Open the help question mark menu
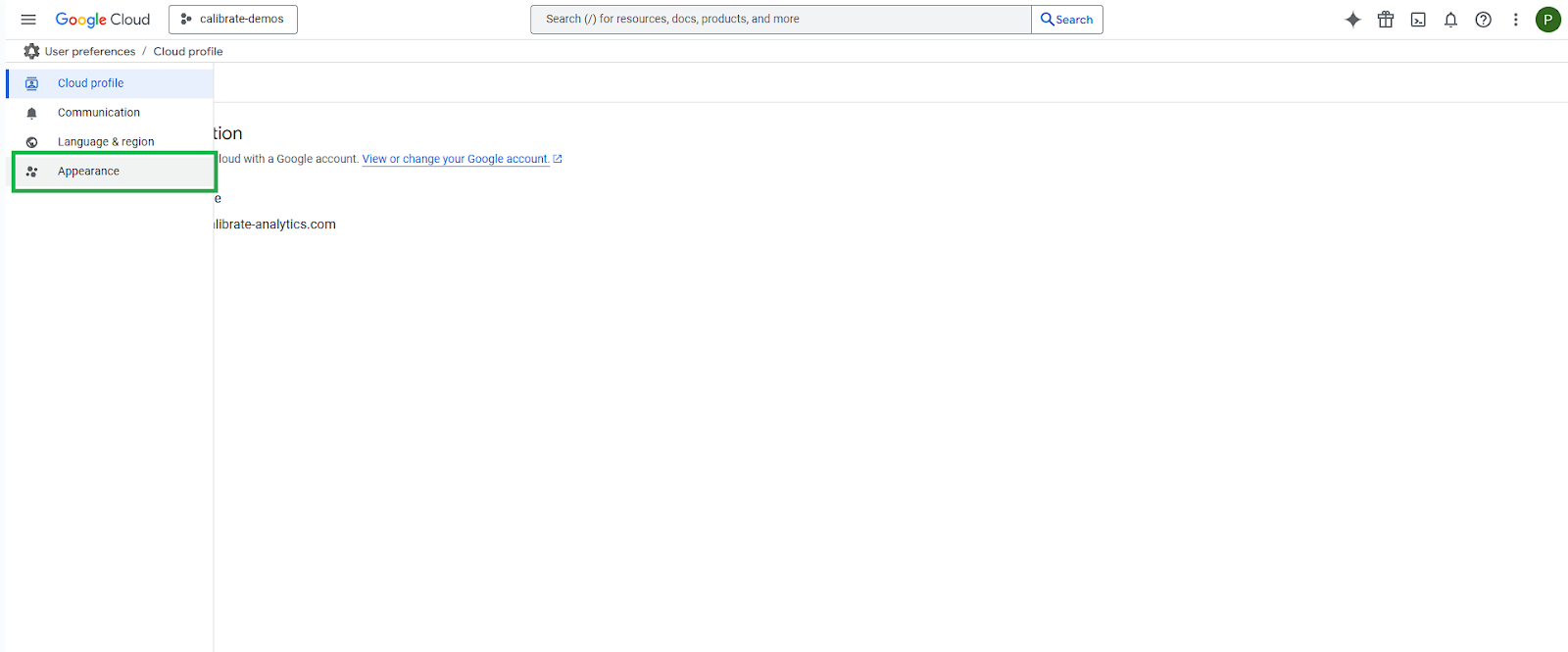Viewport: 1568px width, 652px height. 1484,20
